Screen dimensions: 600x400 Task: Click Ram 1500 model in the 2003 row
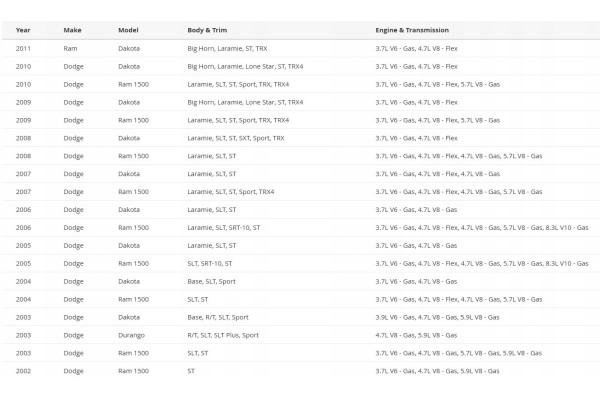tap(134, 353)
